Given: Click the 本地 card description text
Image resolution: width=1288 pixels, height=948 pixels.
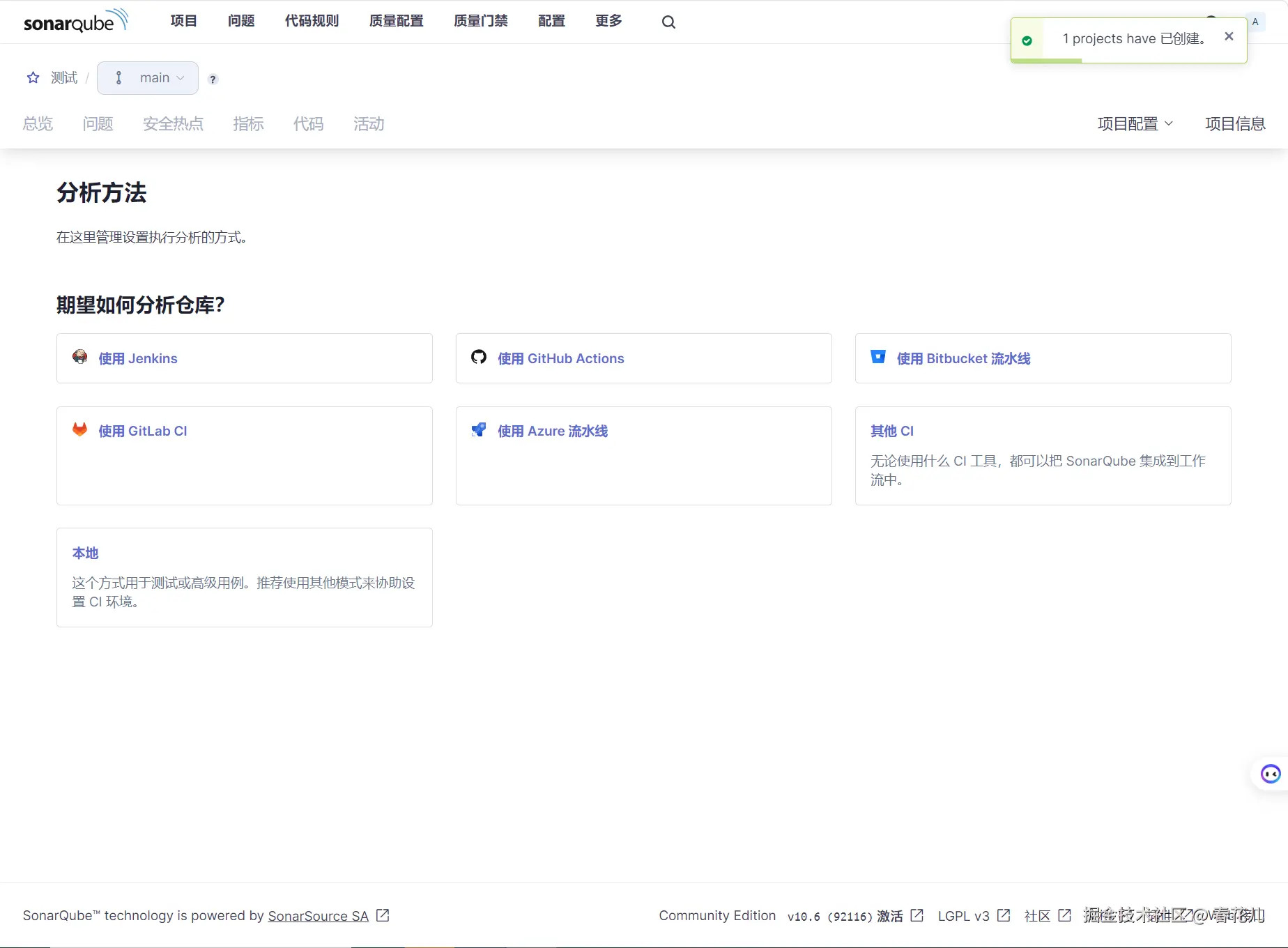Looking at the screenshot, I should click(x=243, y=592).
